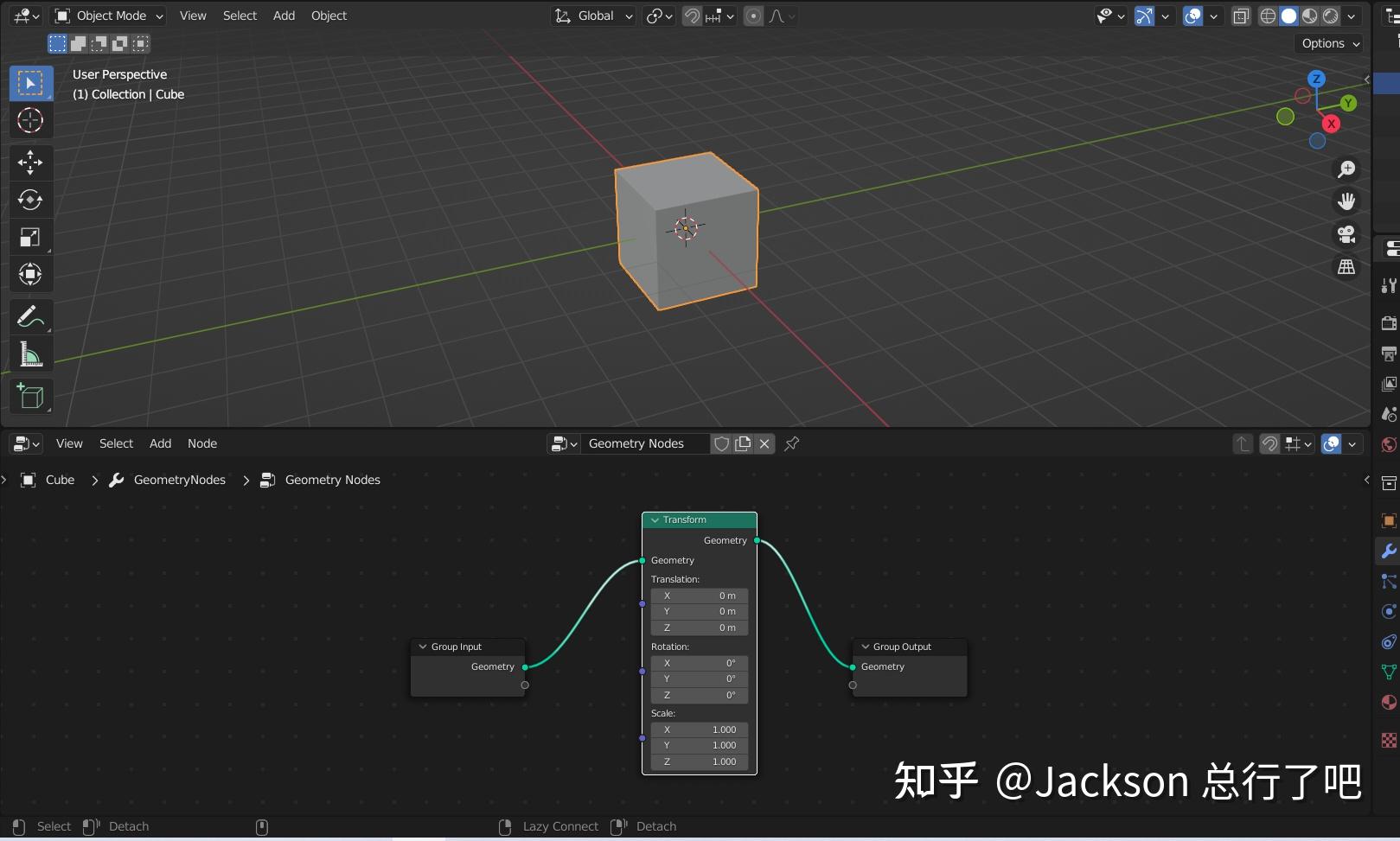
Task: Set Translation X field on Transform node
Action: click(x=699, y=596)
